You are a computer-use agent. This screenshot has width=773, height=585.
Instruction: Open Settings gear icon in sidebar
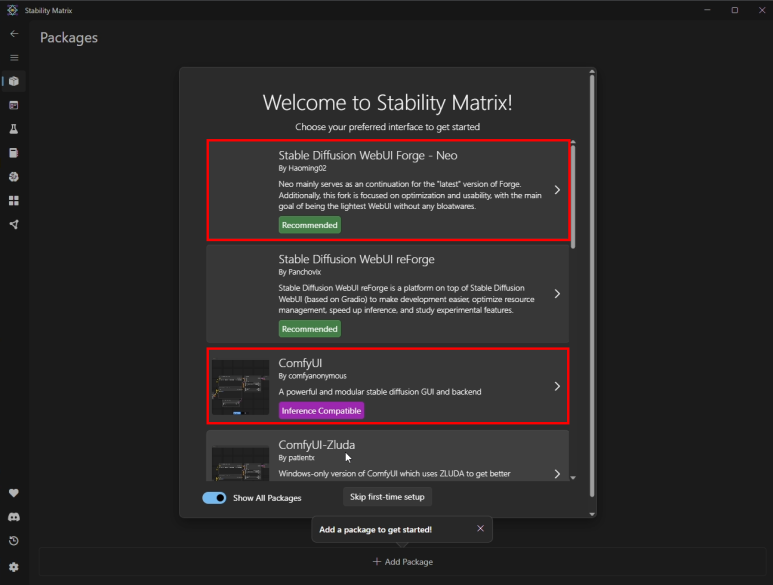pyautogui.click(x=14, y=567)
